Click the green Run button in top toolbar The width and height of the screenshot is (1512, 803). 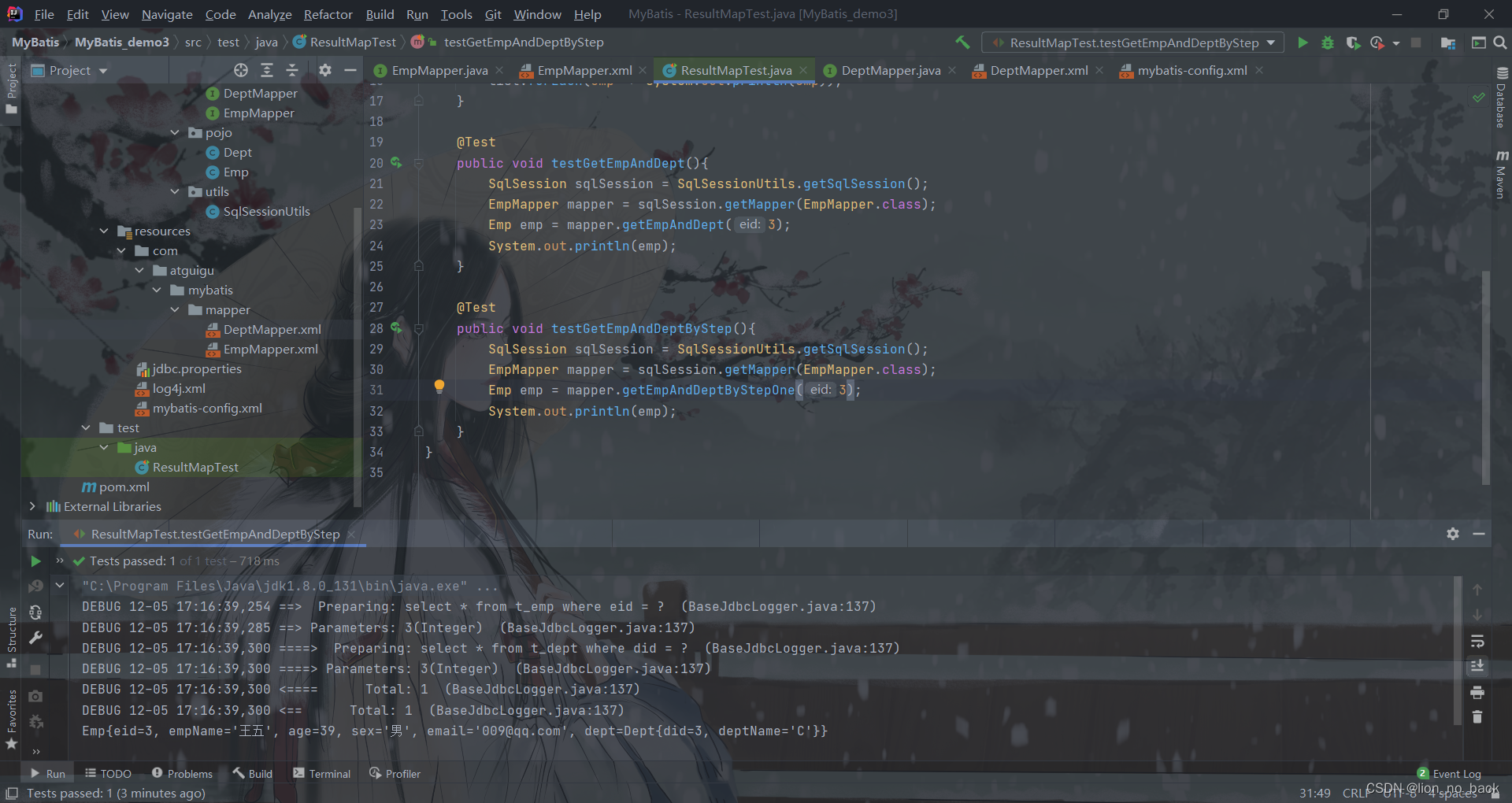click(x=1303, y=43)
